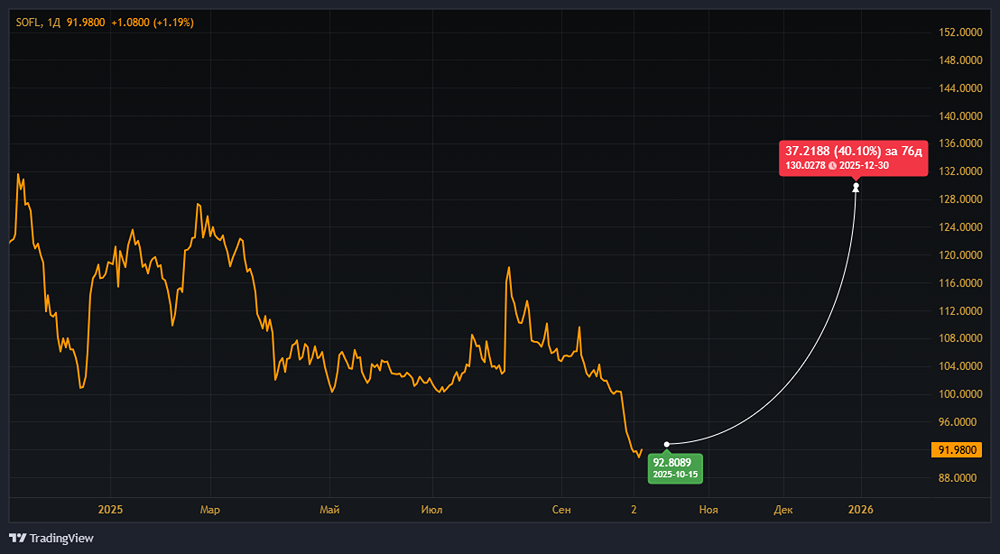Viewport: 1000px width, 554px height.
Task: Click the 2025-12-30 target date text
Action: pos(864,166)
